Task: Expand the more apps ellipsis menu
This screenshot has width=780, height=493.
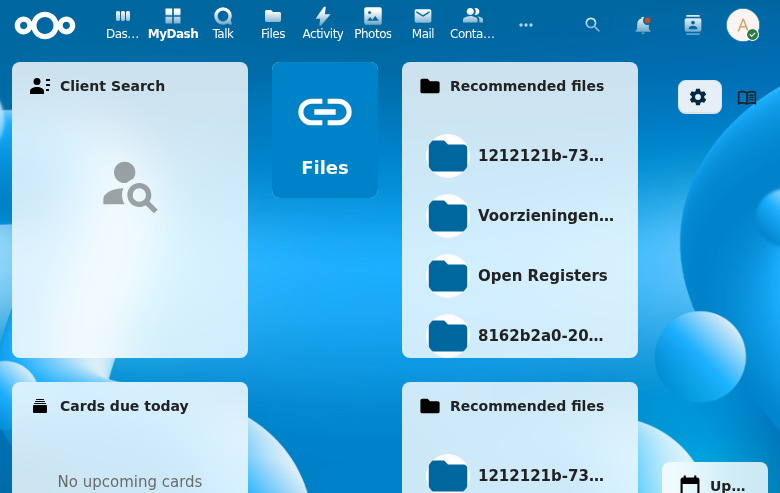Action: [526, 25]
